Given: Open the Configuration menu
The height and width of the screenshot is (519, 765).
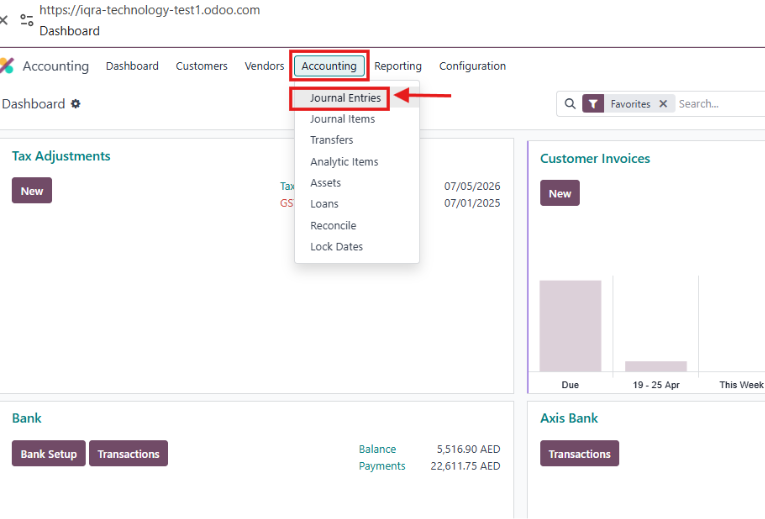Looking at the screenshot, I should [472, 66].
